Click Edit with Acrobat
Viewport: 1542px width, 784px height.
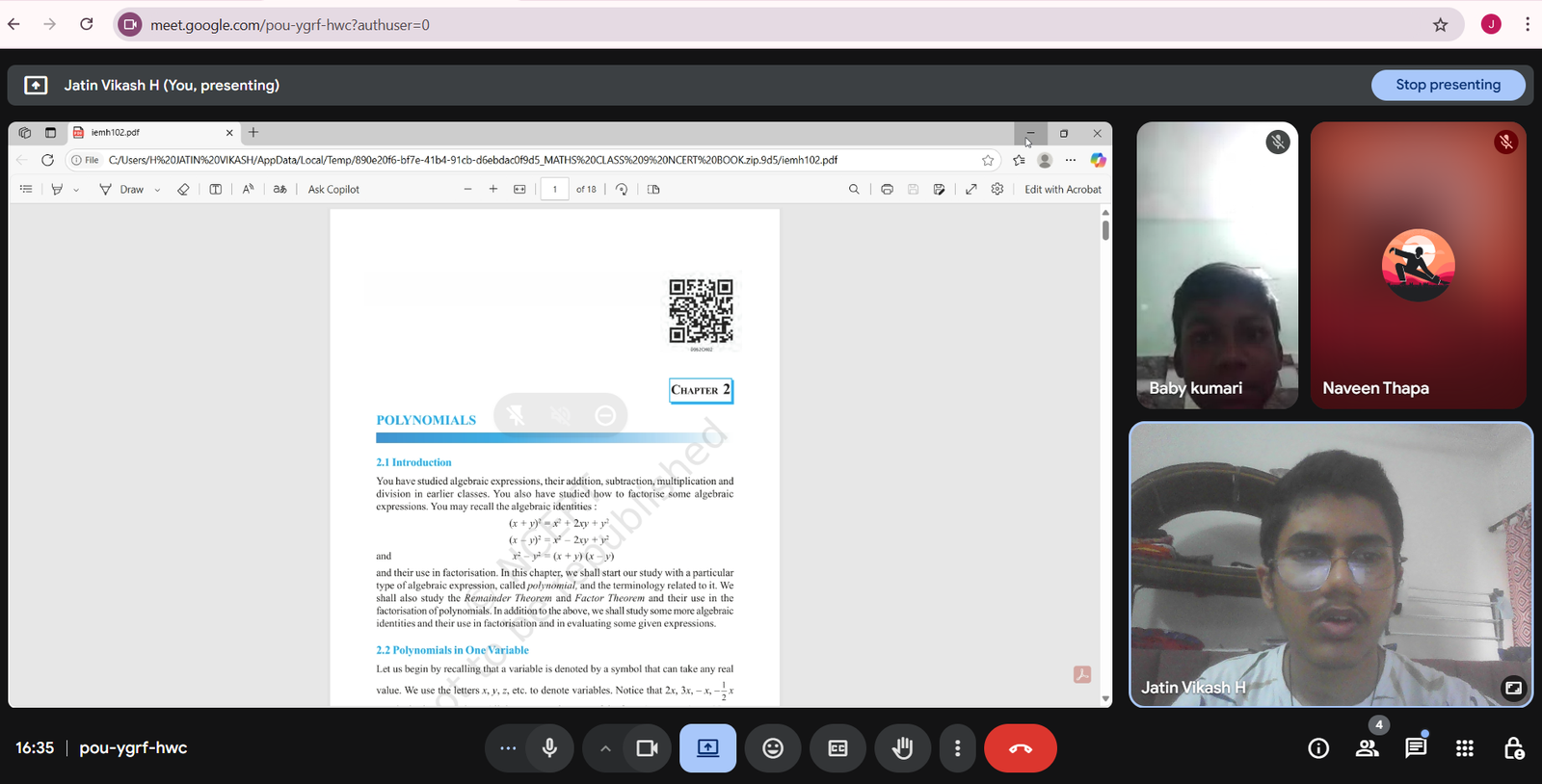[1062, 190]
